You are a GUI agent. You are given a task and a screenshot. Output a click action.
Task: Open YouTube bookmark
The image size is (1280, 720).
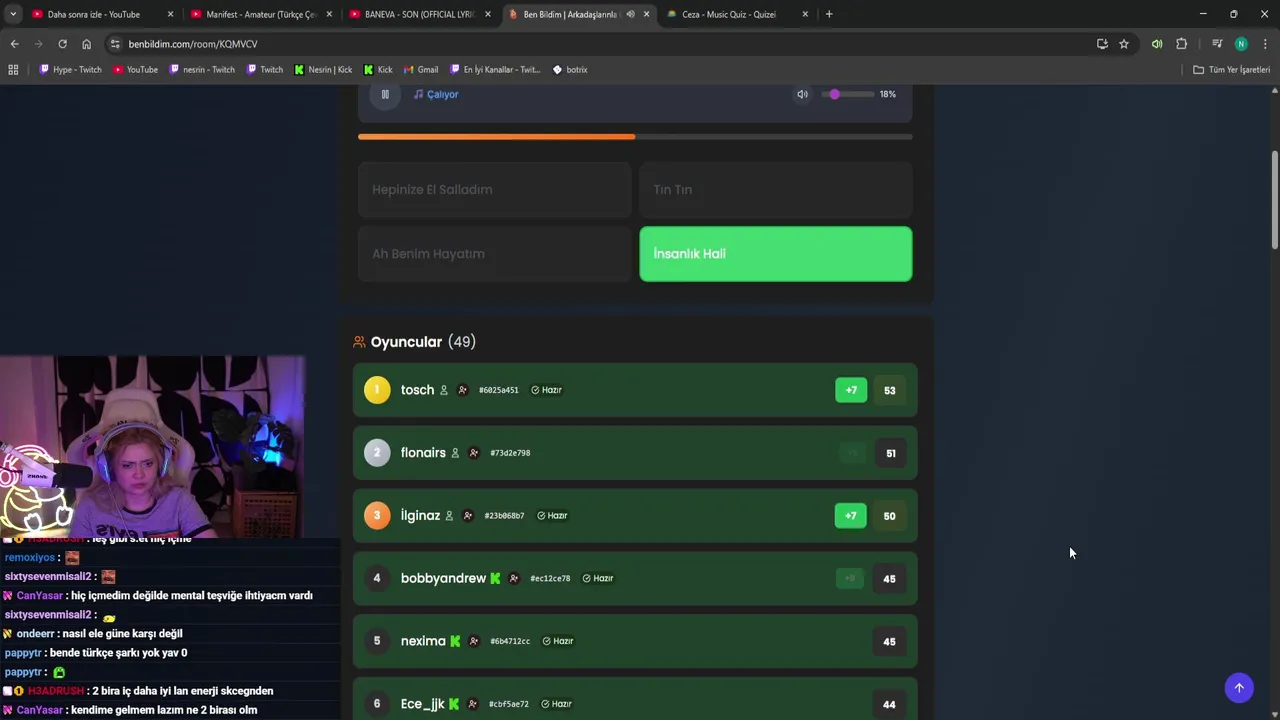(135, 70)
